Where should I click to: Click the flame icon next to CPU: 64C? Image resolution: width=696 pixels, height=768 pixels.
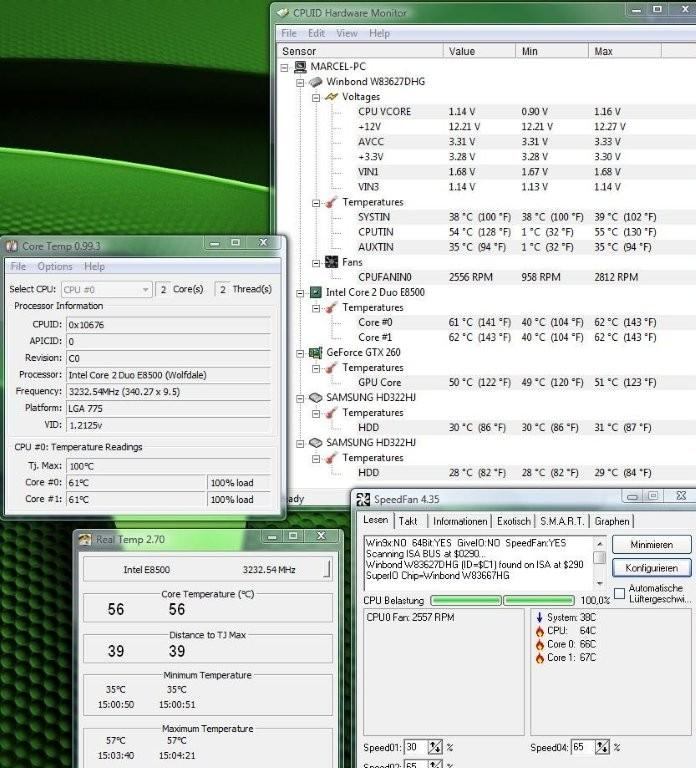(x=540, y=631)
